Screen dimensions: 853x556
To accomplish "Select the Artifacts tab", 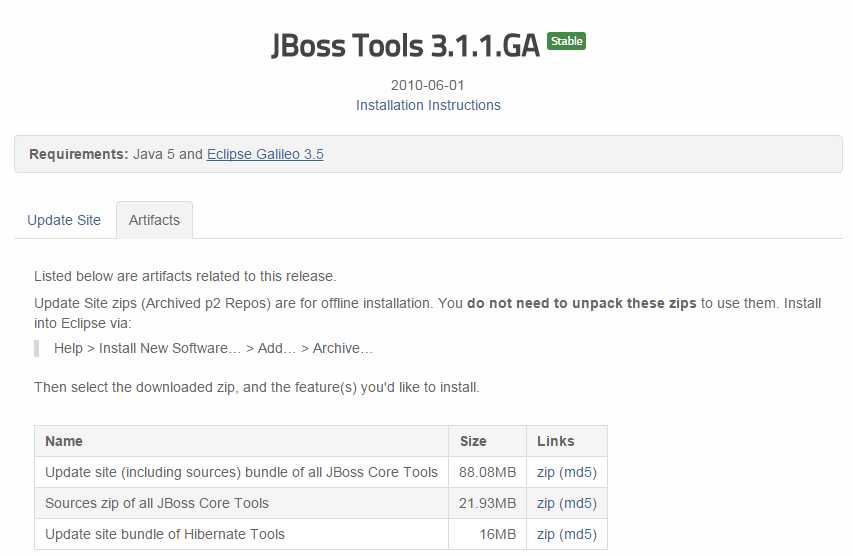I will point(154,220).
